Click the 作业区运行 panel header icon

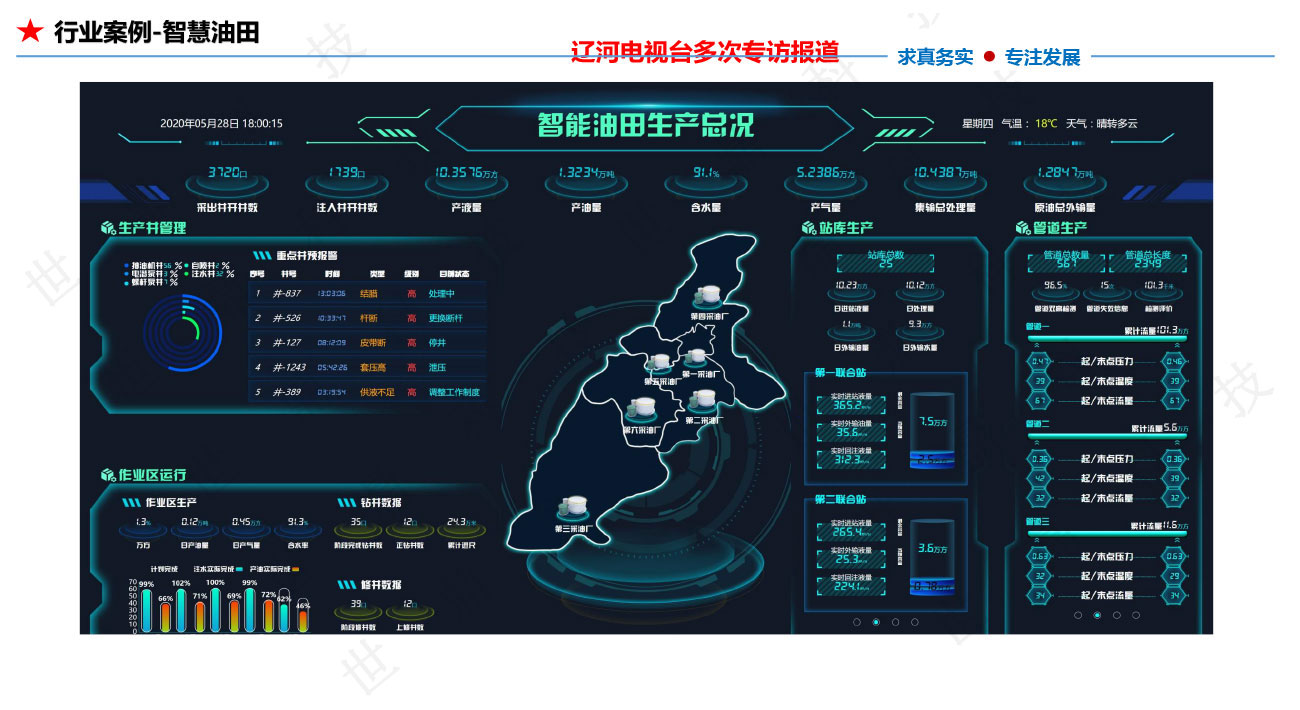106,474
